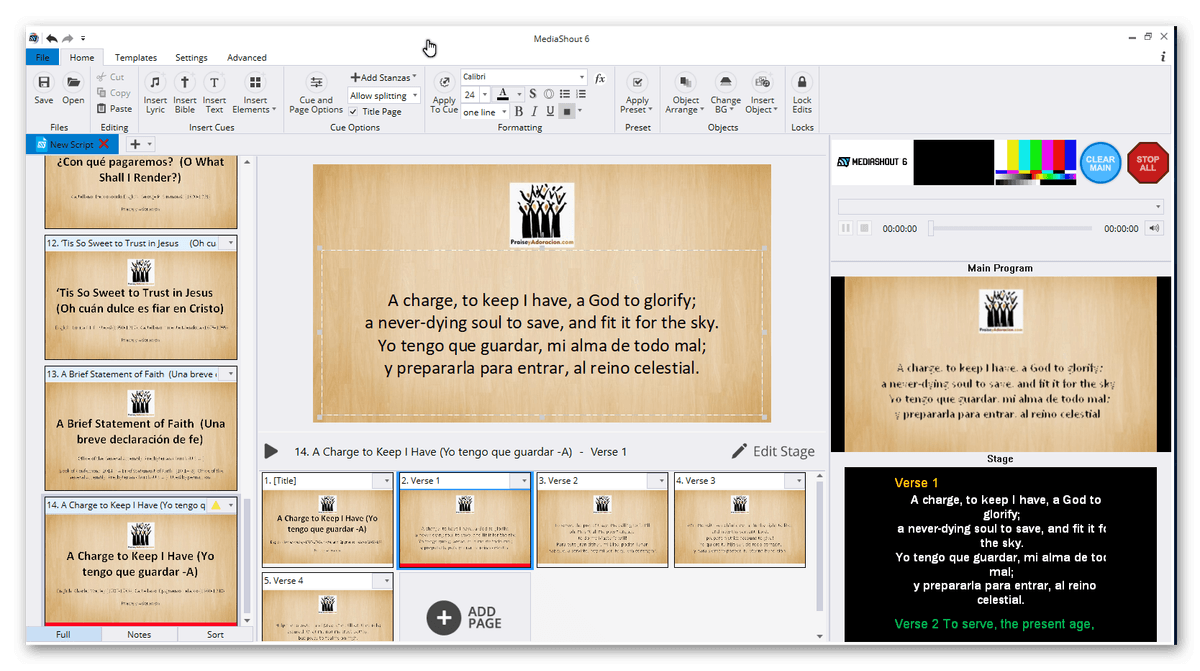The image size is (1200, 671).
Task: Insert a Bible cue
Action: pos(185,92)
